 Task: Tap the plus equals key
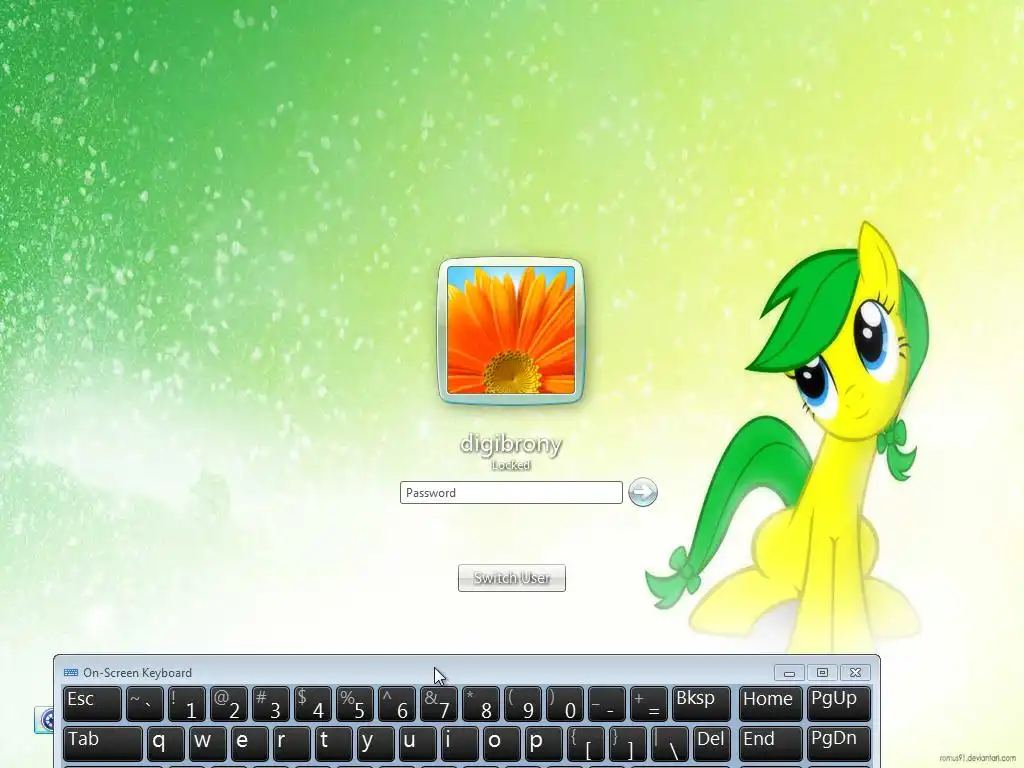click(648, 703)
